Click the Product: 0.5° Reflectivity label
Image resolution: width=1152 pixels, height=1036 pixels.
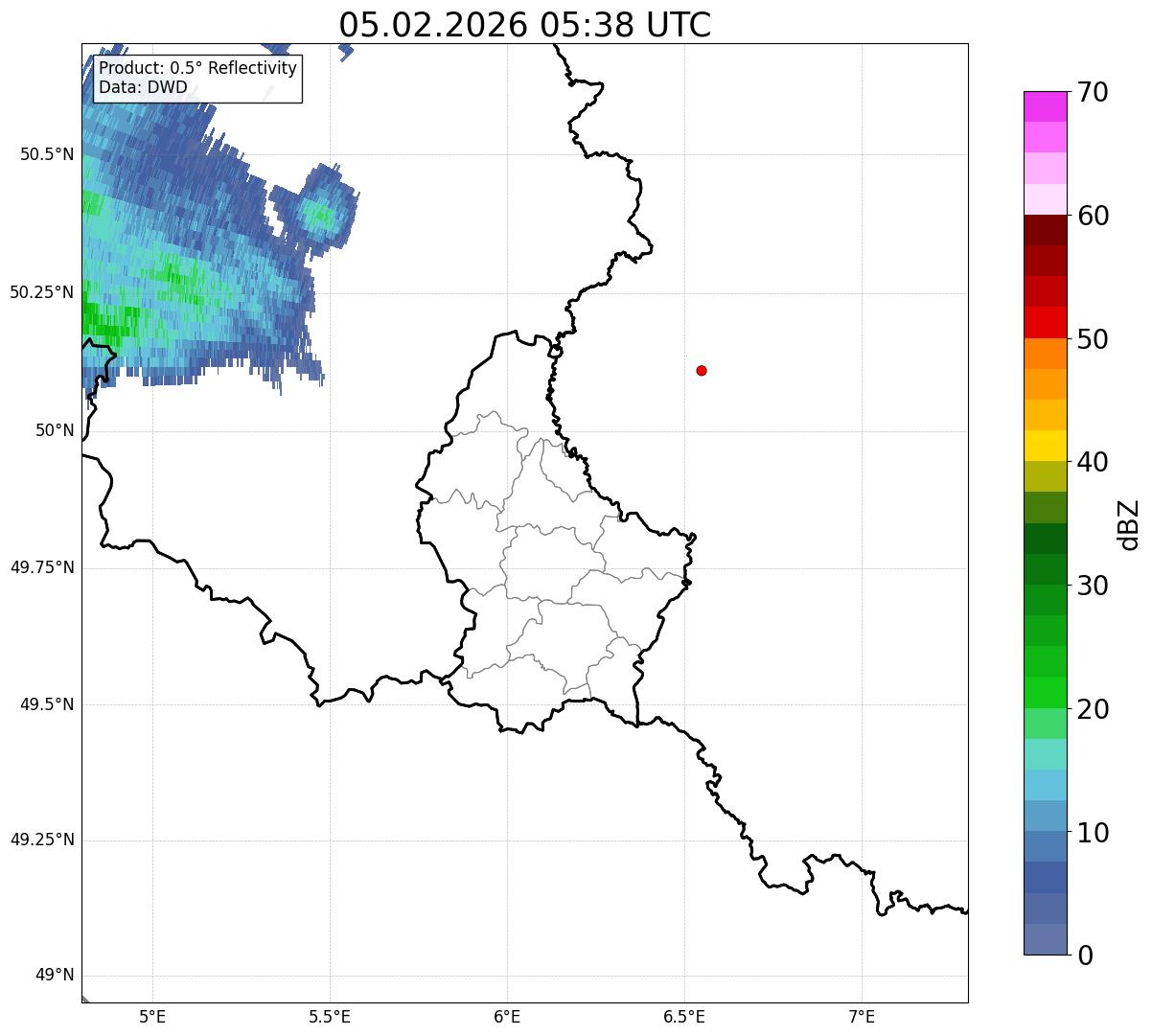click(x=198, y=69)
